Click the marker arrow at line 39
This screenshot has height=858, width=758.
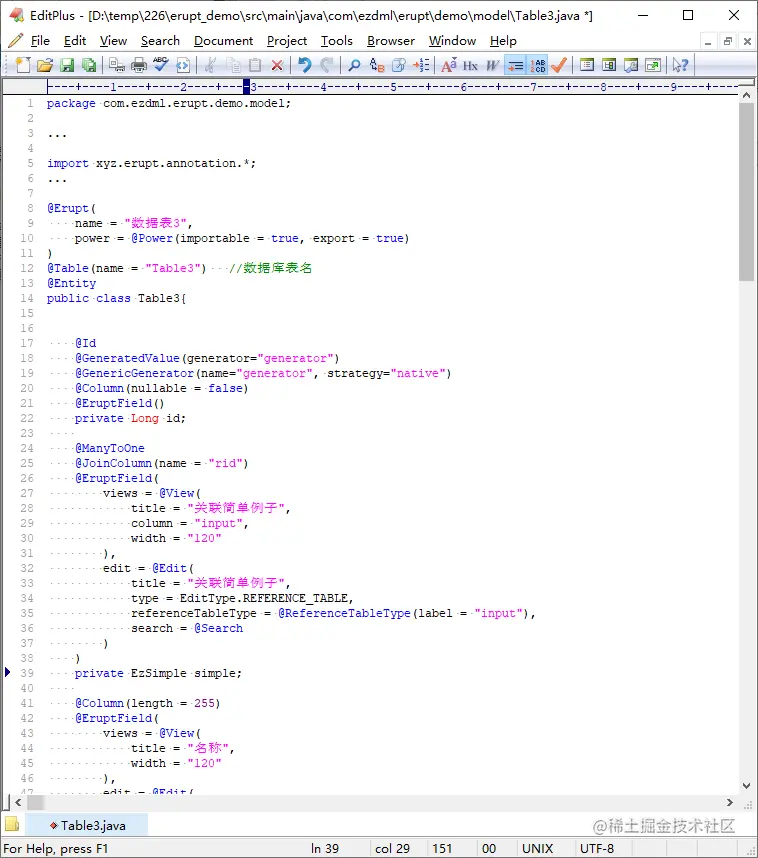click(x=8, y=672)
